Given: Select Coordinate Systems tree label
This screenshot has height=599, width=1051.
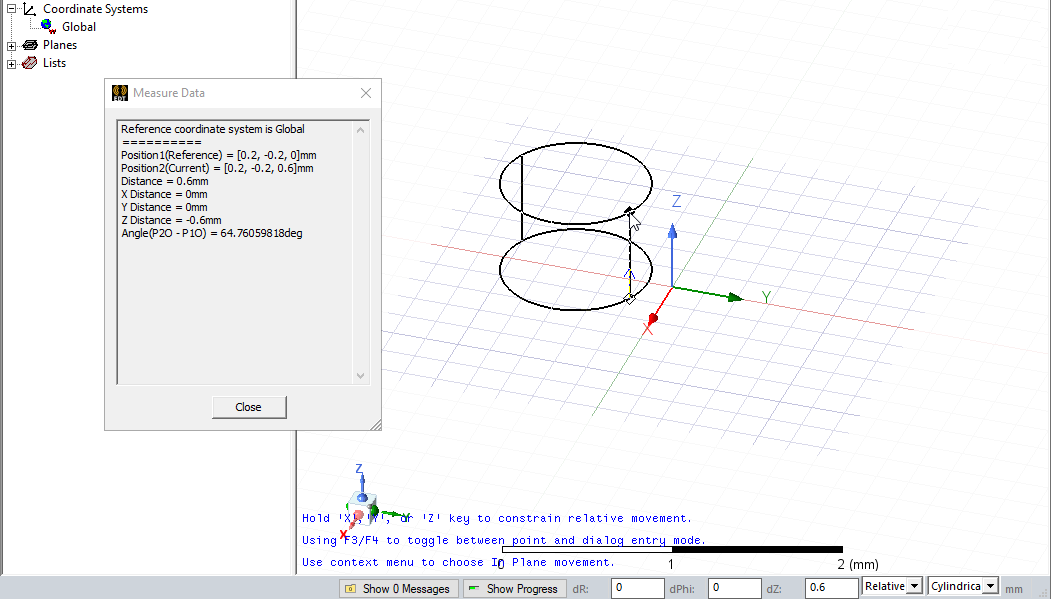Looking at the screenshot, I should [x=95, y=9].
